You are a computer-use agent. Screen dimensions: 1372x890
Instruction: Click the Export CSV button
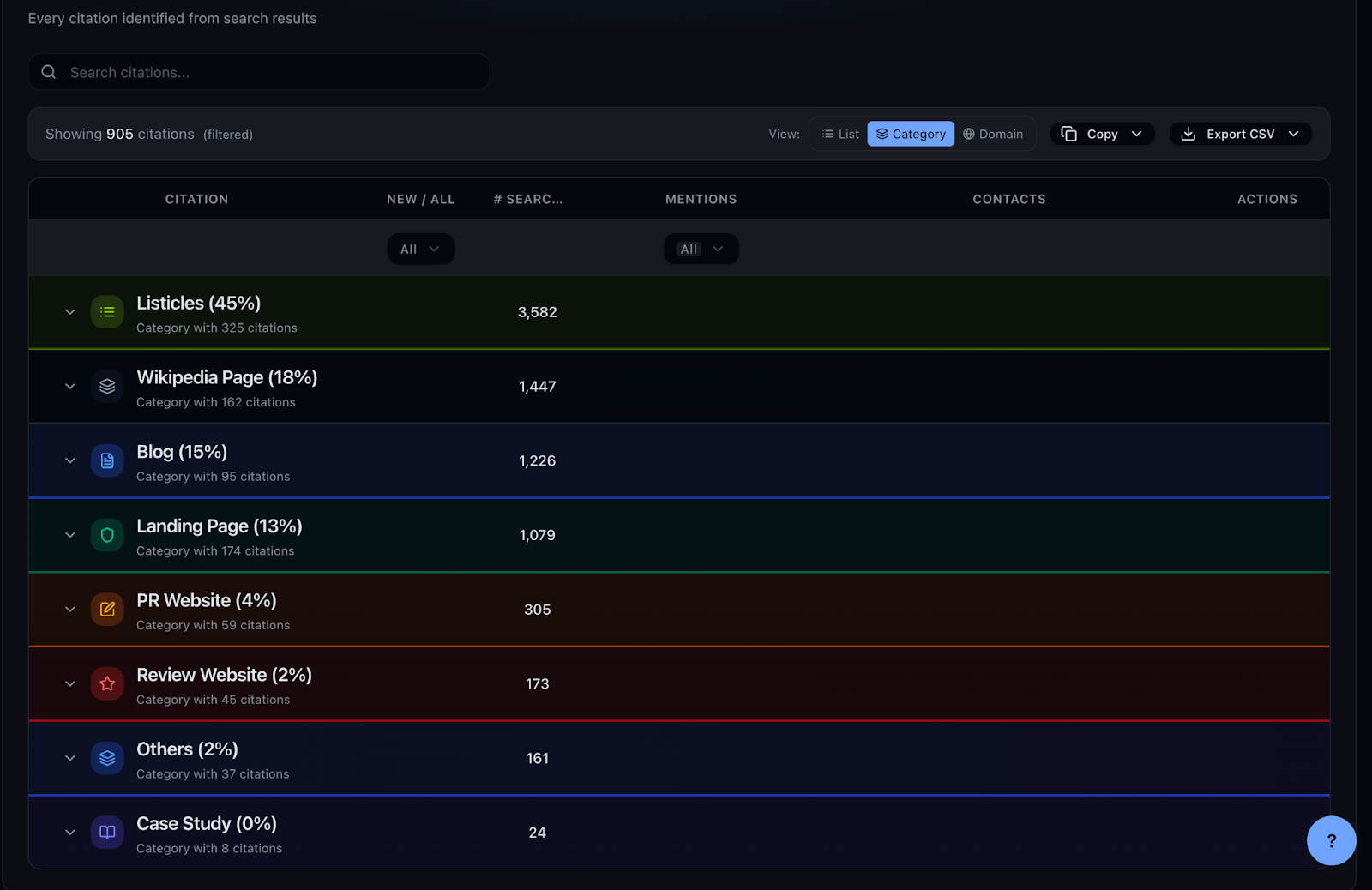coord(1240,134)
